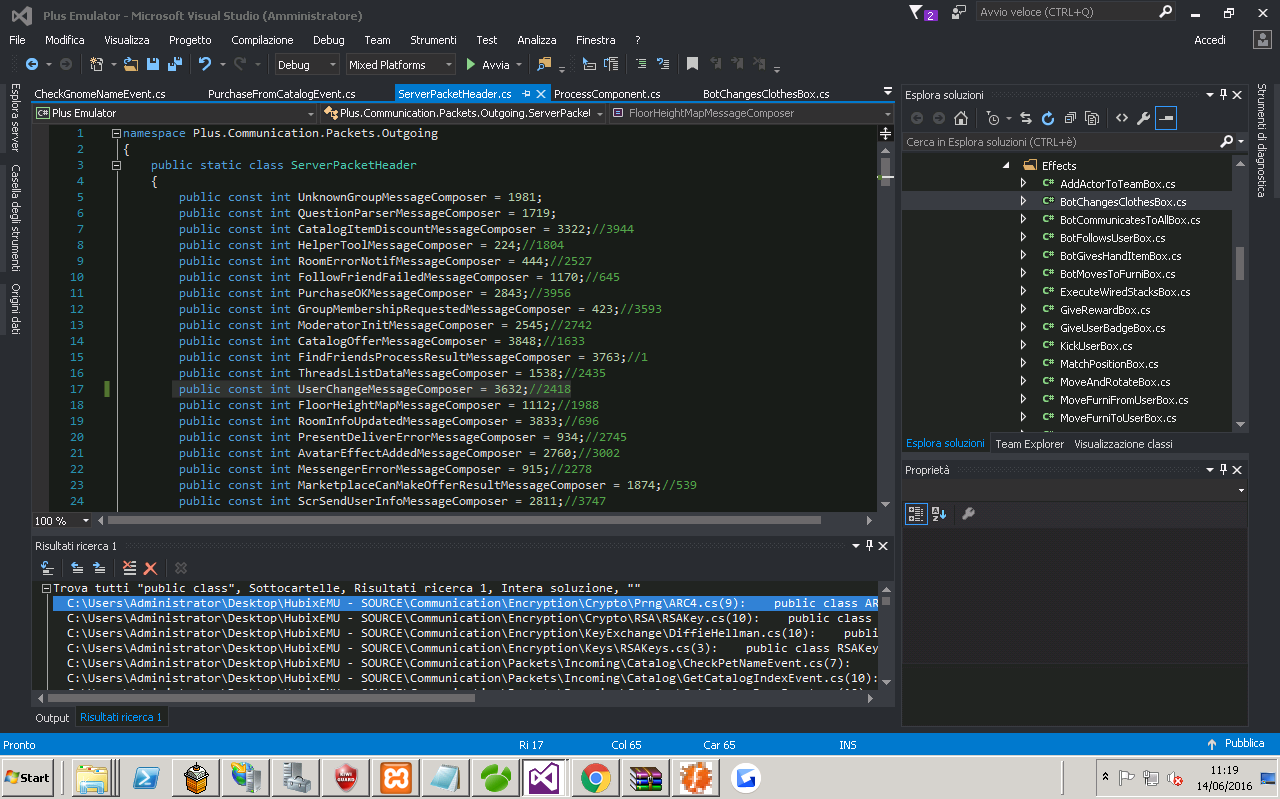
Task: Open the Strumenti di diagnostica side panel
Action: [x=1262, y=141]
